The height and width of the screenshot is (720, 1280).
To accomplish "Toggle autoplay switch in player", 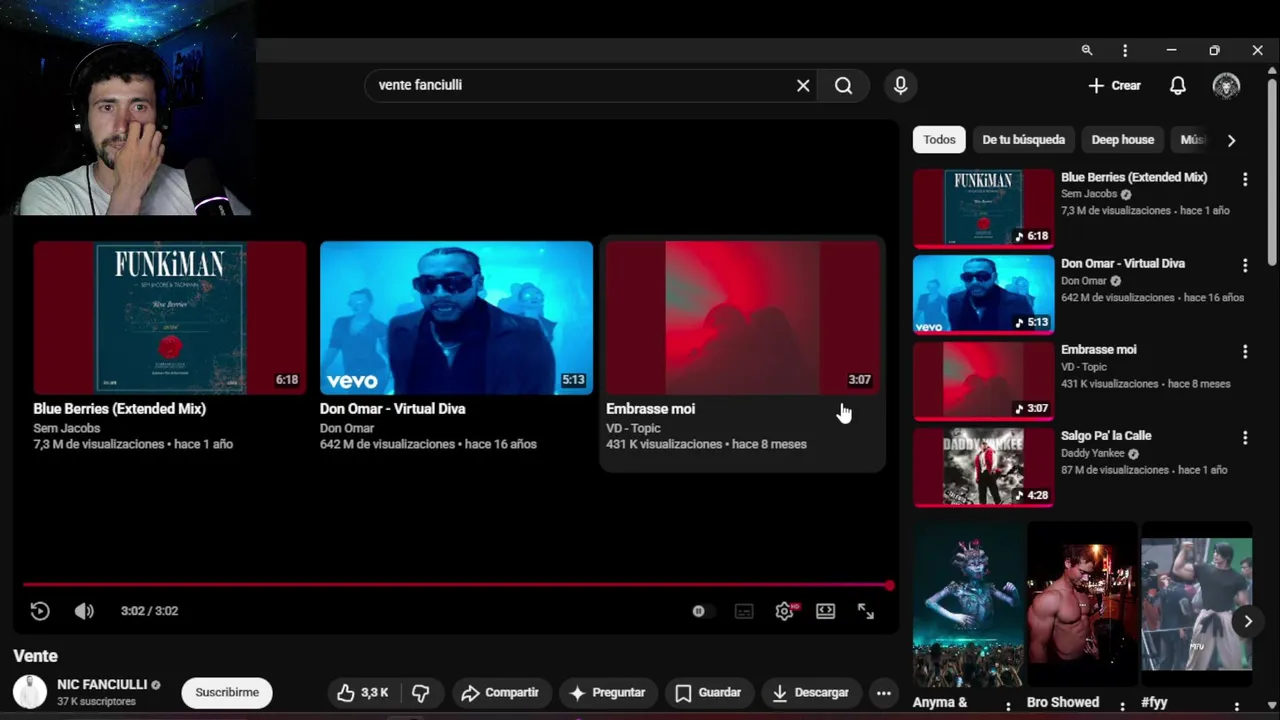I will 702,611.
